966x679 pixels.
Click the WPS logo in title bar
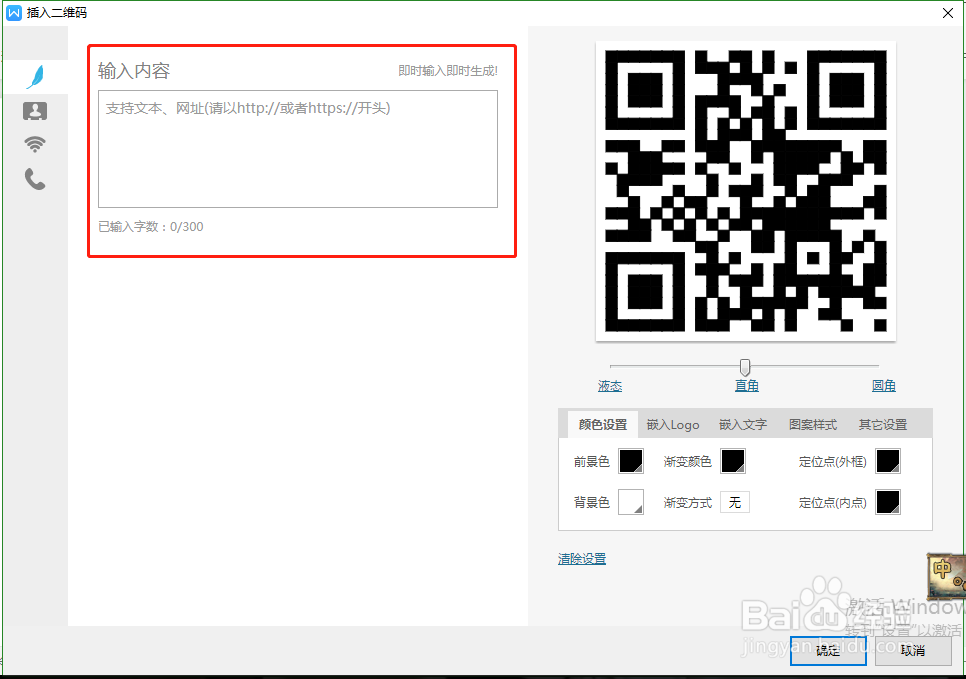tap(14, 13)
